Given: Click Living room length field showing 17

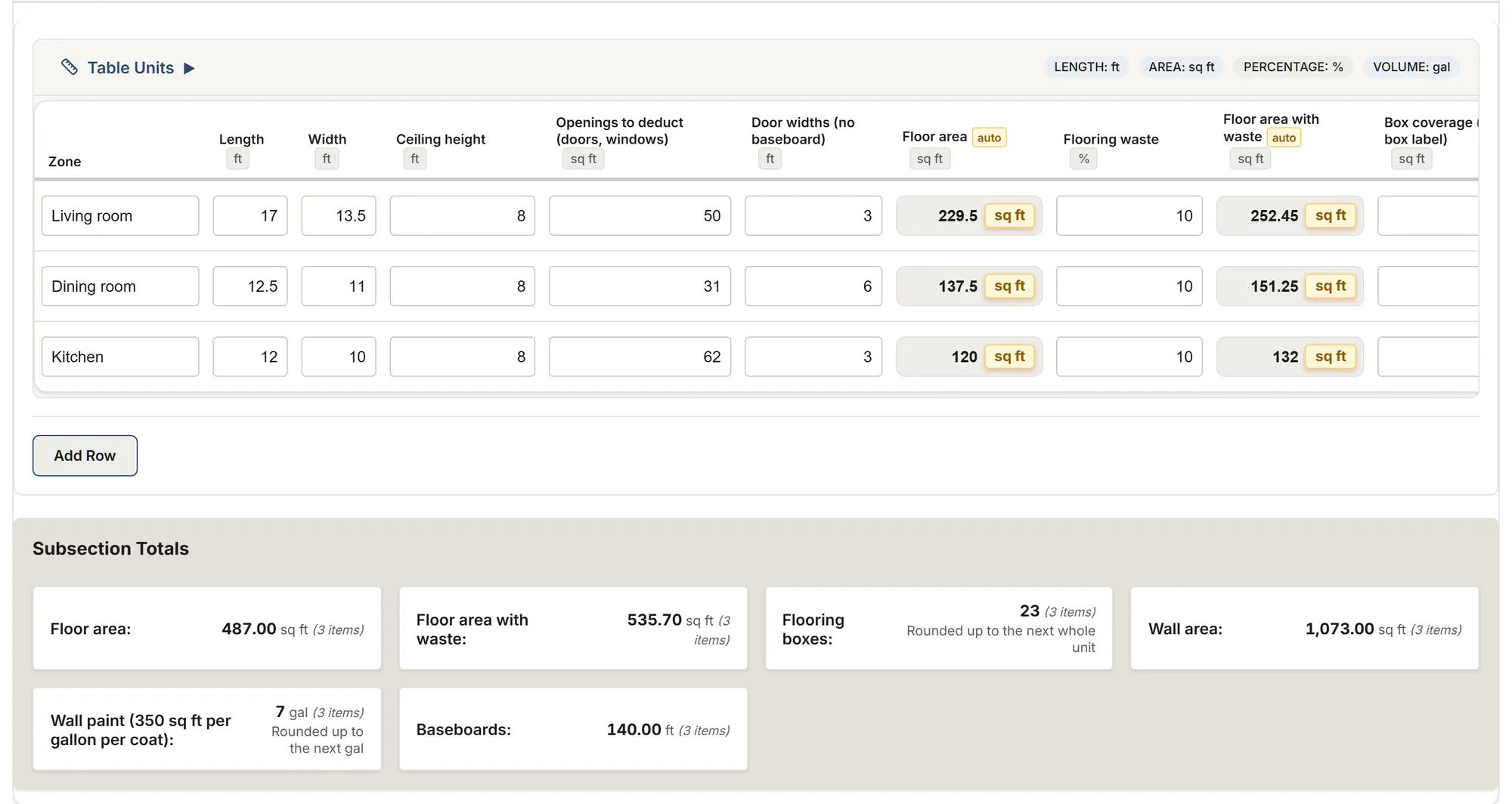Looking at the screenshot, I should click(250, 215).
